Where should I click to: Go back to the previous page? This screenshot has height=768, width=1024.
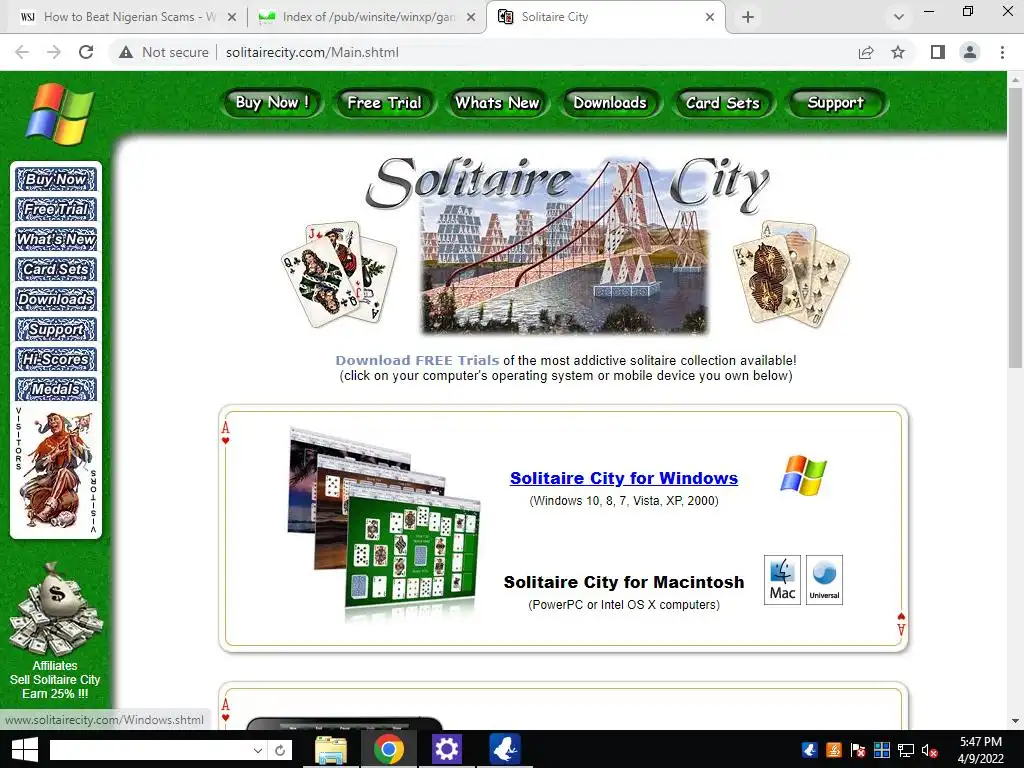(22, 52)
